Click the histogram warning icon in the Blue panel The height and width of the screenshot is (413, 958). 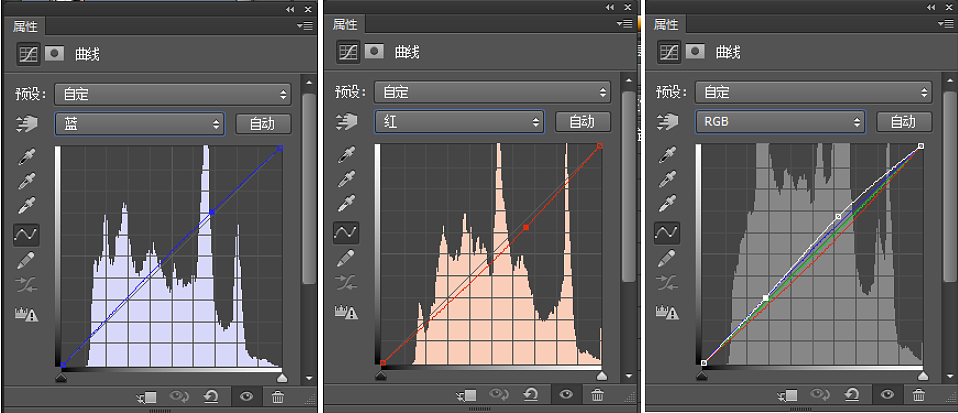pyautogui.click(x=26, y=314)
